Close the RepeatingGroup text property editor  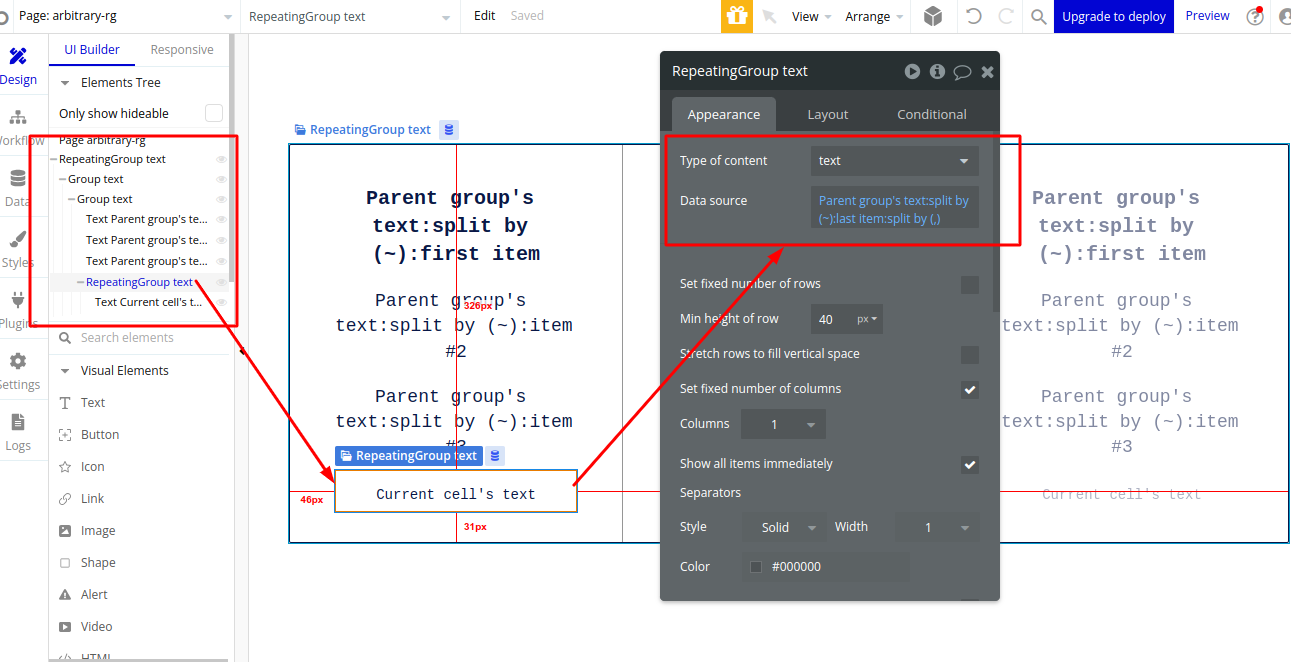[x=987, y=72]
